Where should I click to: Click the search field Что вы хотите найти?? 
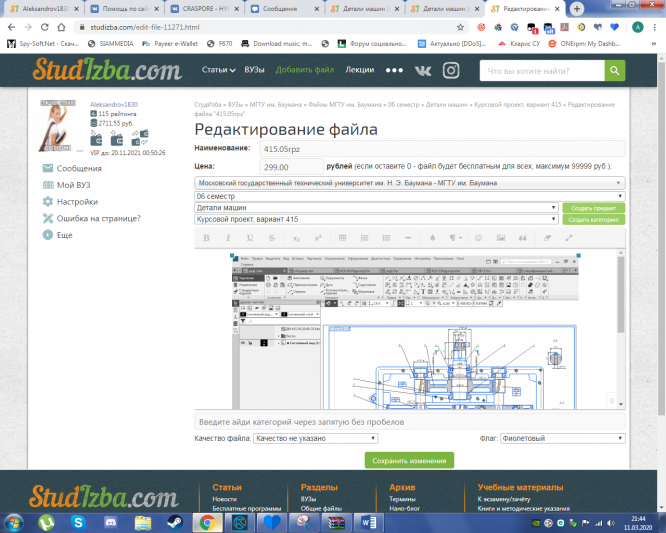coord(542,71)
